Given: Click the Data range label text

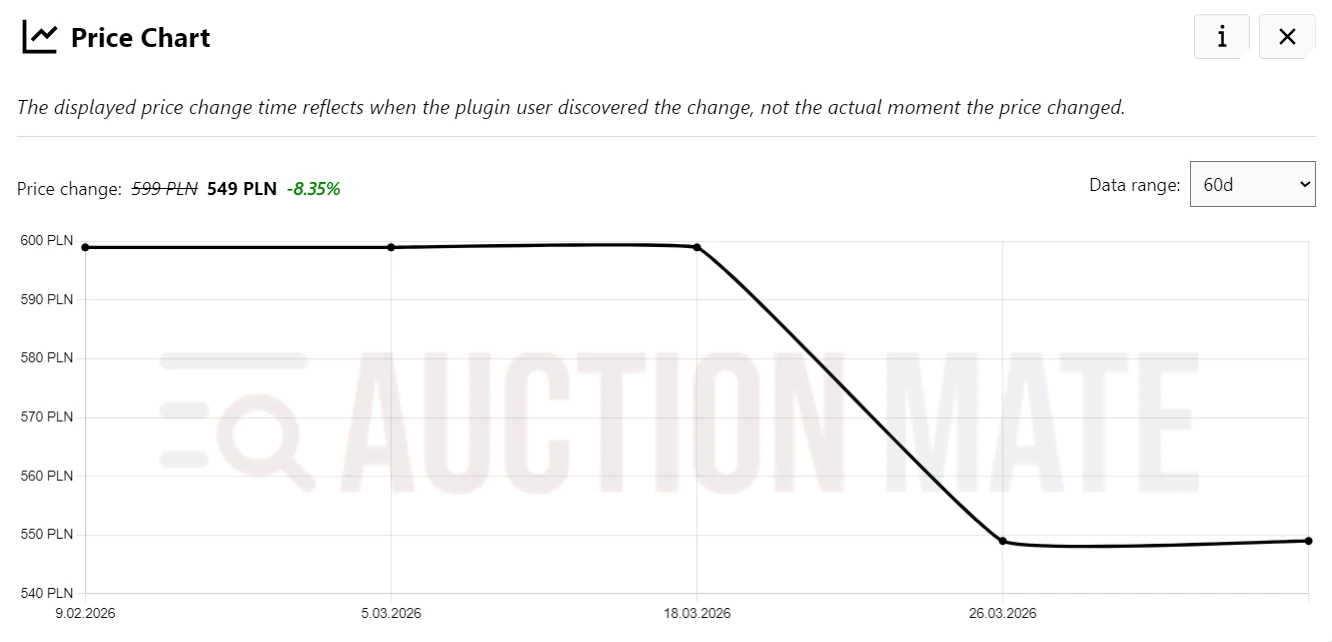Looking at the screenshot, I should 1134,185.
